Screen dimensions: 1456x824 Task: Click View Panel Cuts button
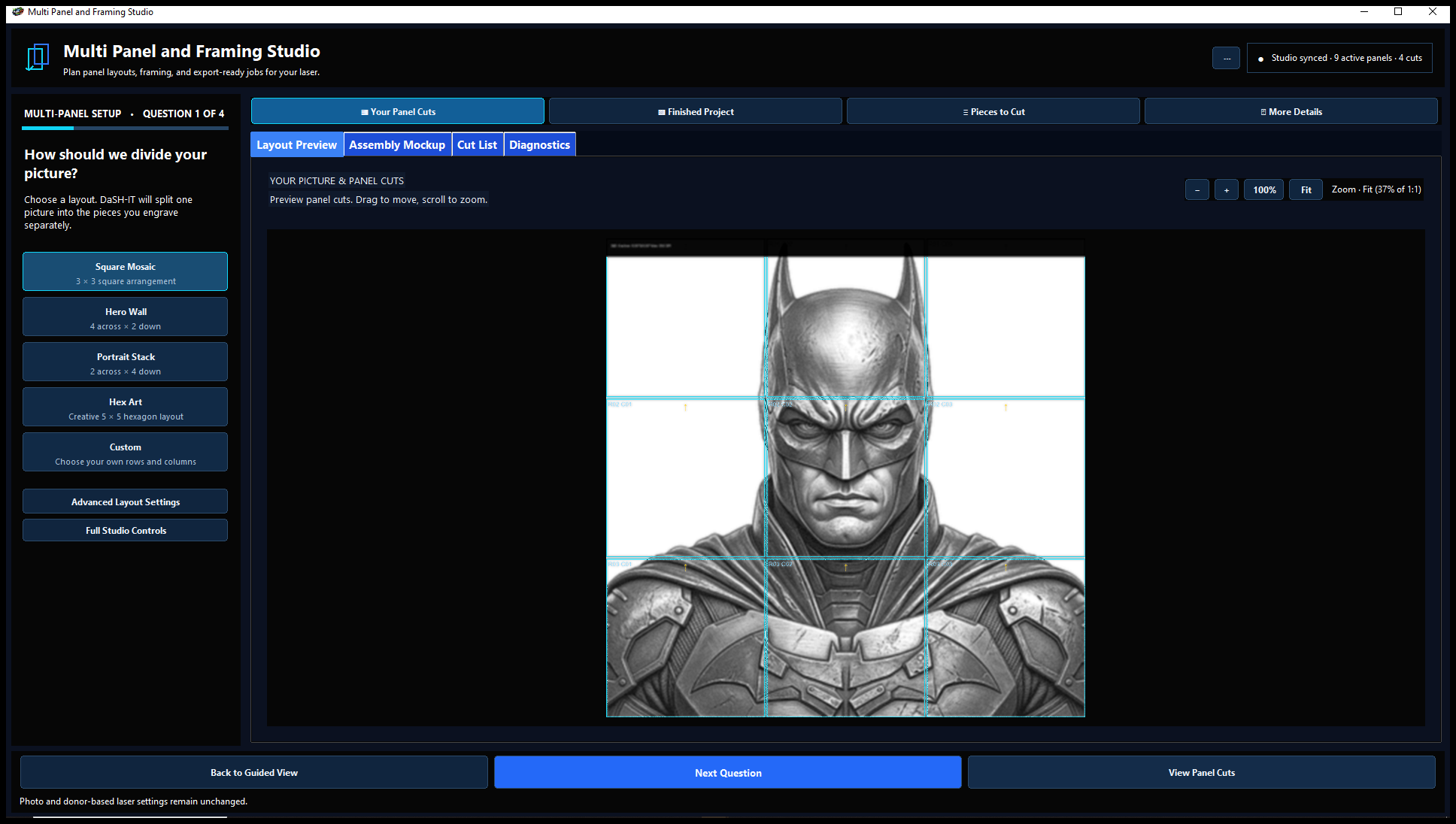click(x=1202, y=772)
